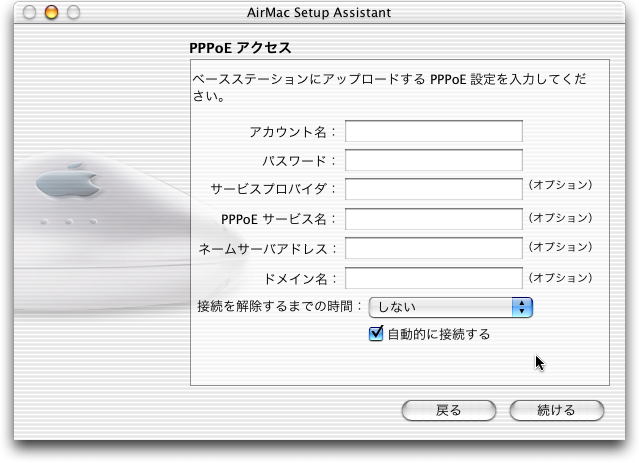Click the しない value in the popup menu

coord(397,307)
